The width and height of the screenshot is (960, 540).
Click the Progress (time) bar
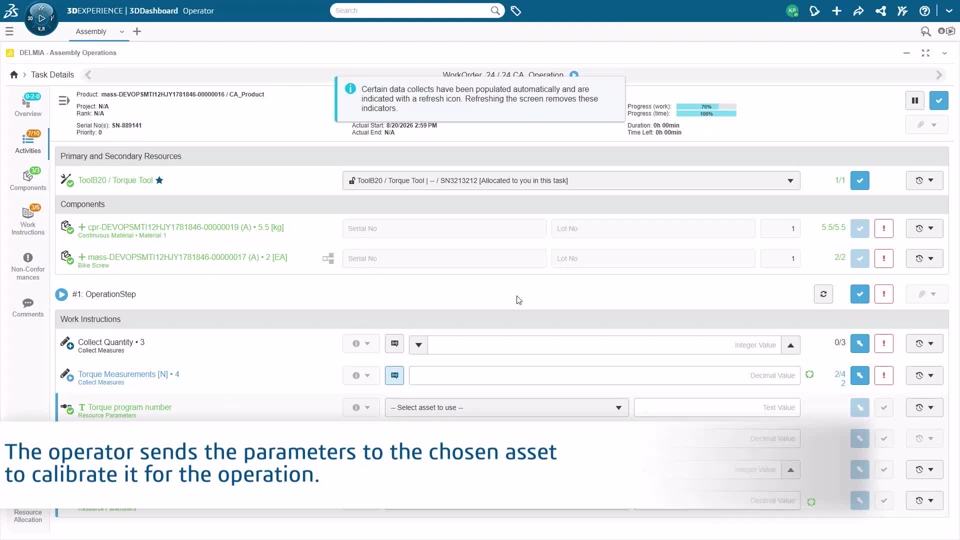pyautogui.click(x=706, y=113)
